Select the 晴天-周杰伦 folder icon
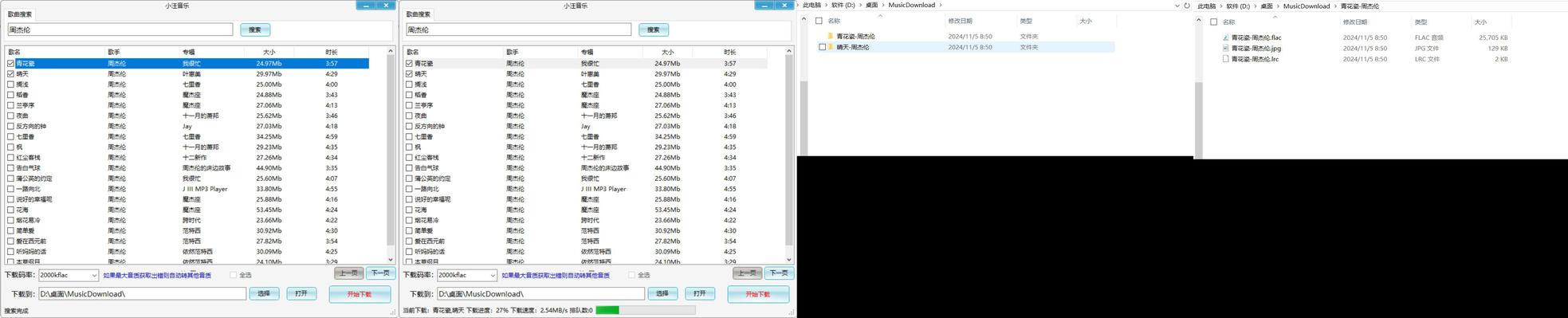1568x318 pixels. tap(831, 47)
